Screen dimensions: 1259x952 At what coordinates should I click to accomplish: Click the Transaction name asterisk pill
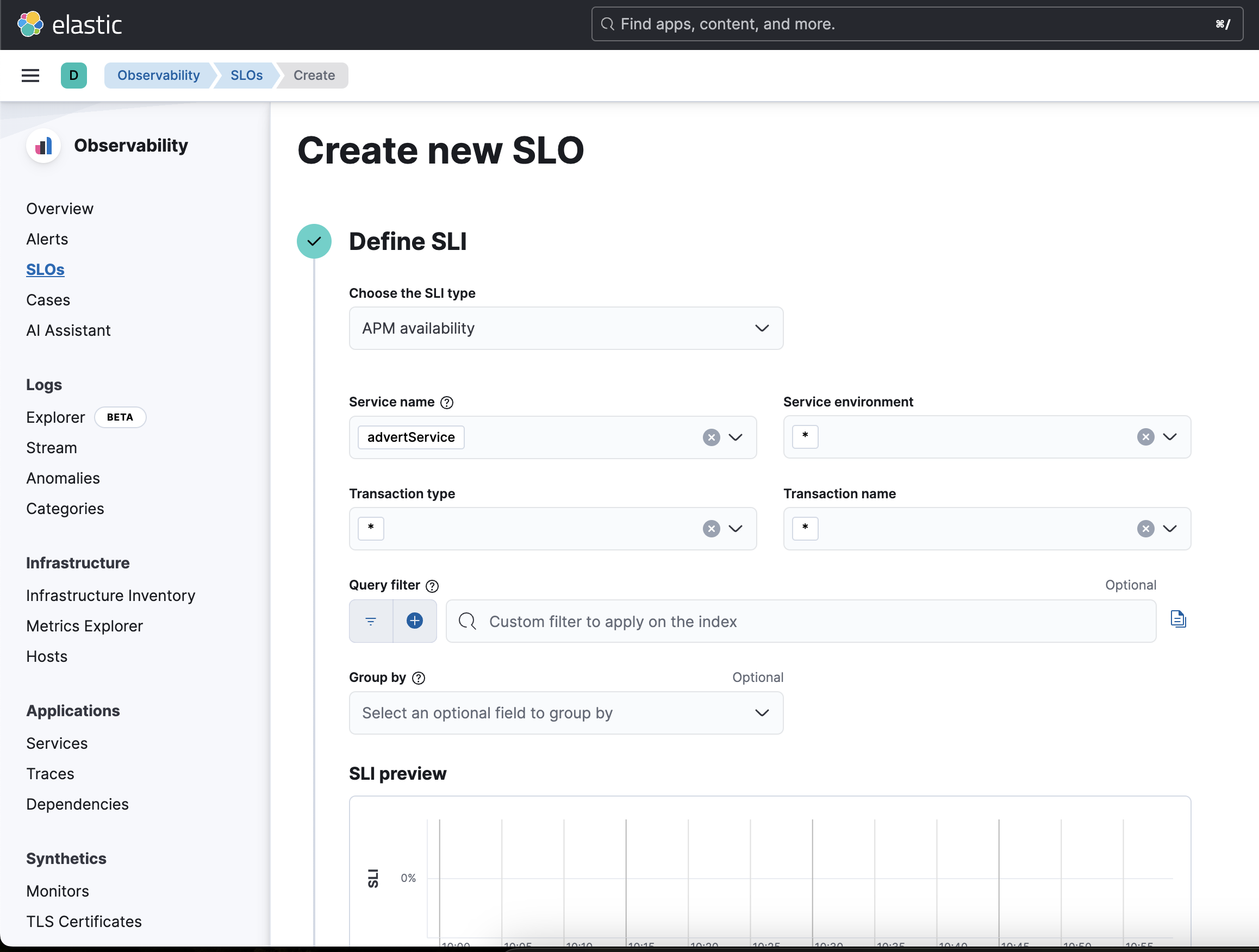coord(805,529)
